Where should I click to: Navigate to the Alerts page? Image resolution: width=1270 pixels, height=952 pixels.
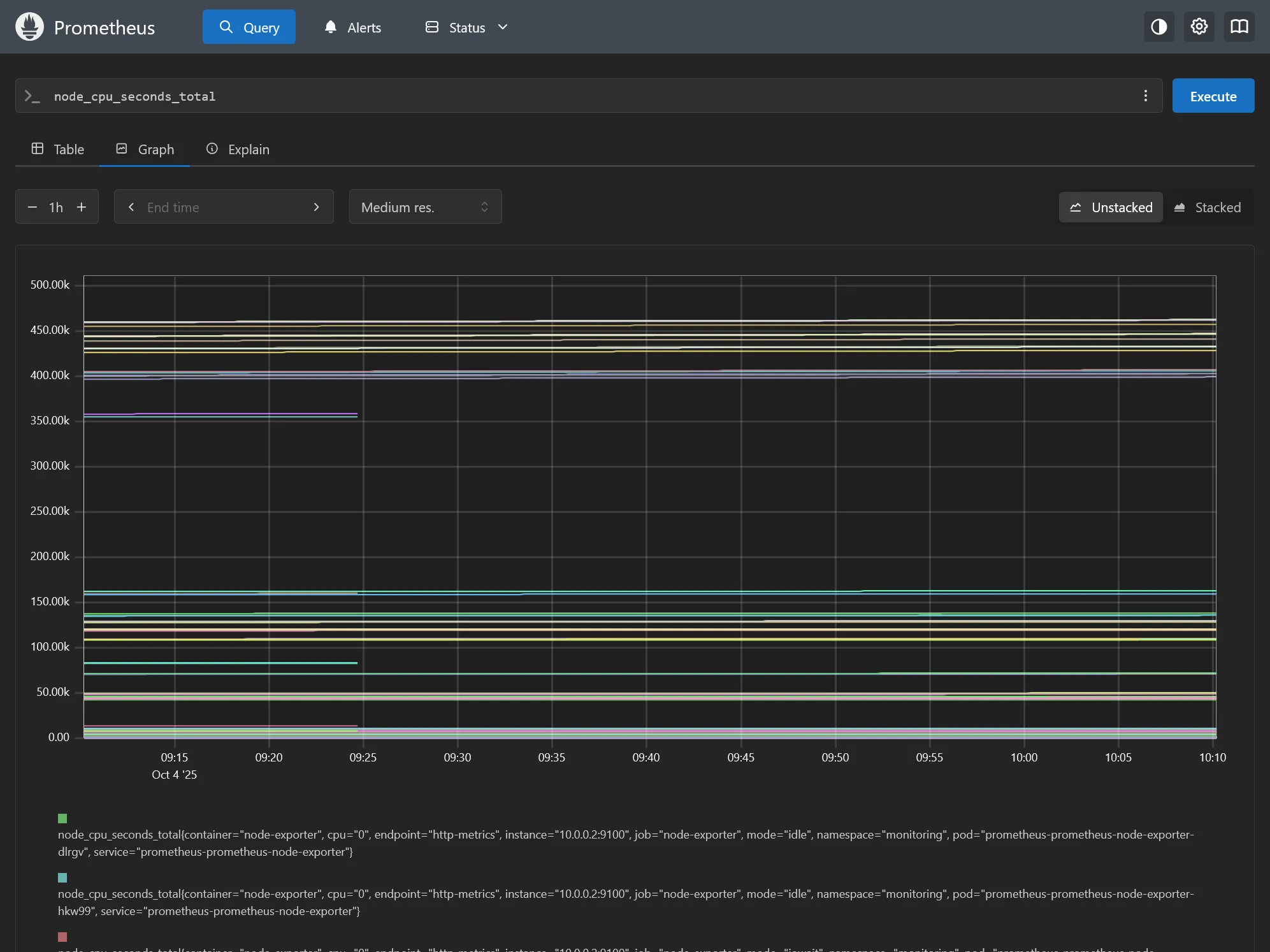pos(363,27)
